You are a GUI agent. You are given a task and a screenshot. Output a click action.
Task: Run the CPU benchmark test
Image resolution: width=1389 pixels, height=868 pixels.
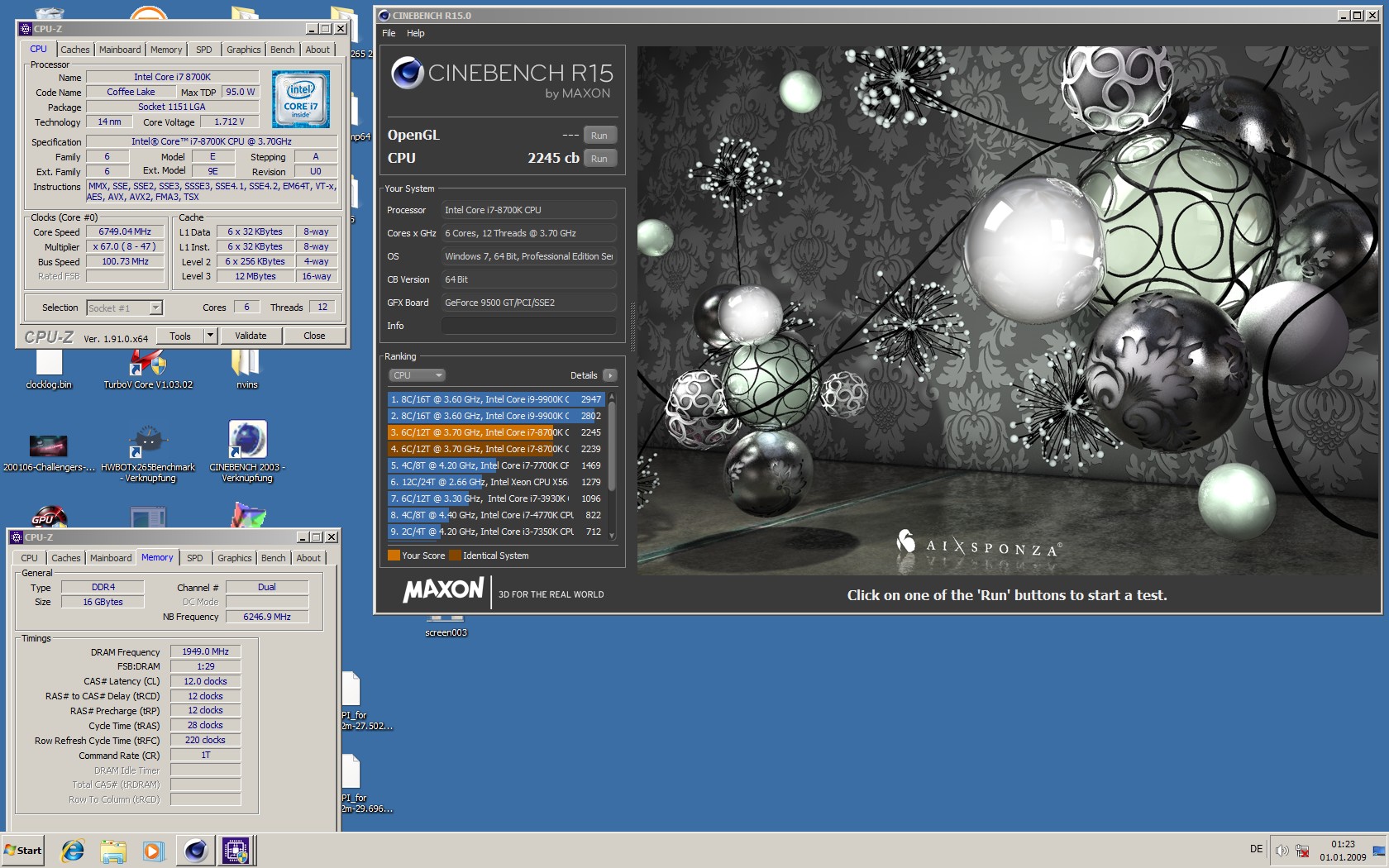599,159
